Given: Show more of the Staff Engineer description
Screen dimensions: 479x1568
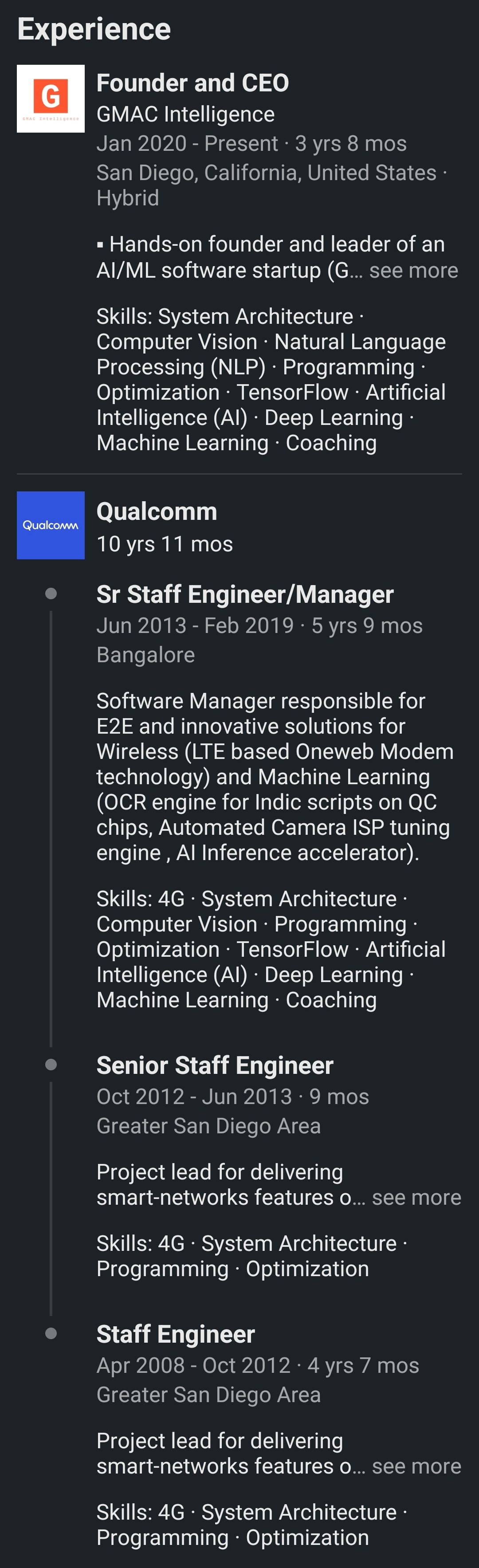Looking at the screenshot, I should pyautogui.click(x=416, y=1466).
